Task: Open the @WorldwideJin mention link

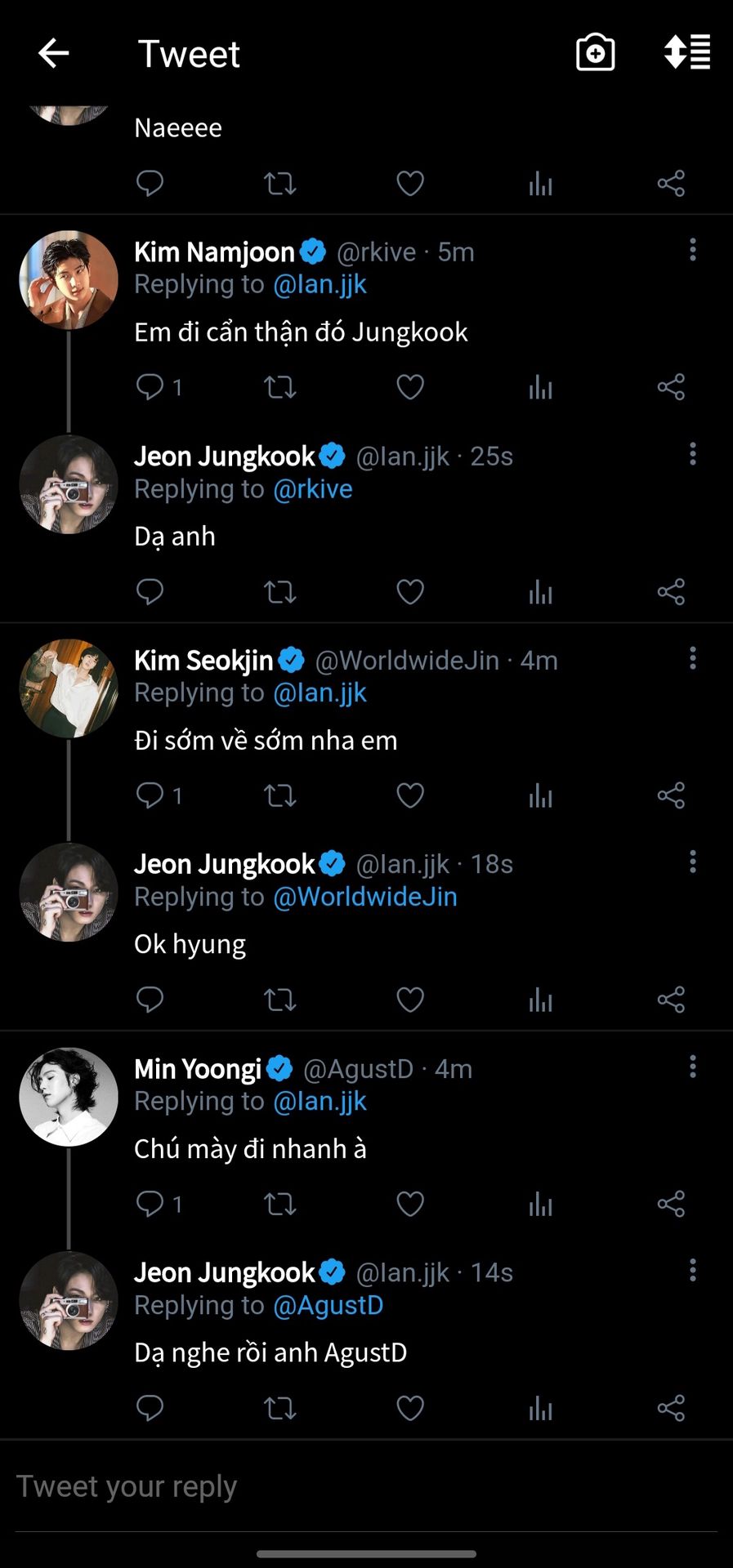Action: pyautogui.click(x=364, y=897)
